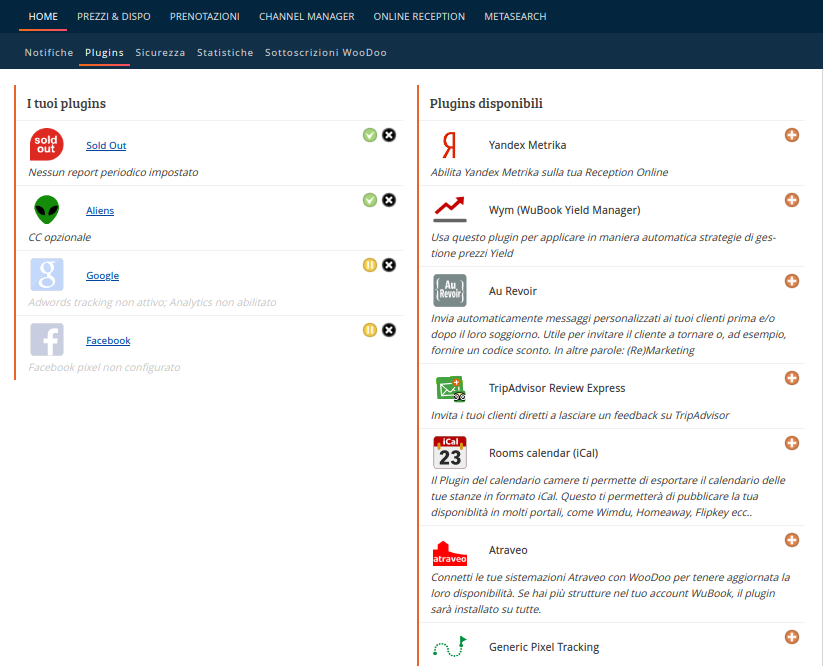Image resolution: width=823 pixels, height=666 pixels.
Task: Toggle the Sold Out plugin green checkmark
Action: coord(370,135)
